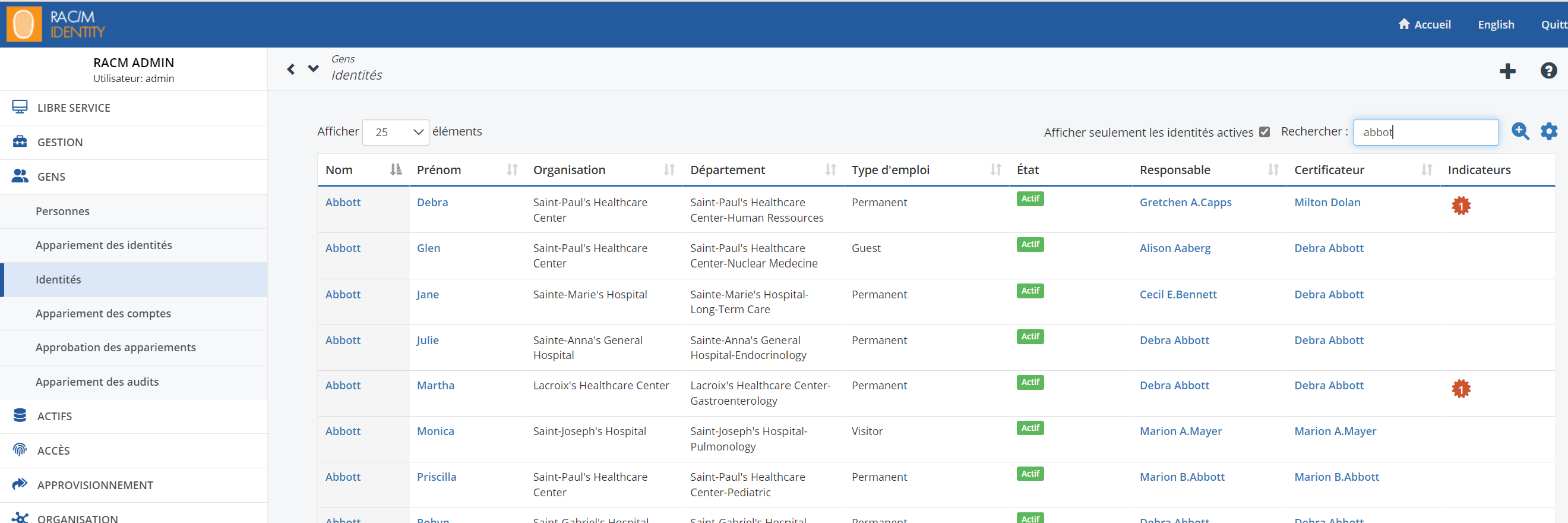Viewport: 1568px width, 523px height.
Task: Open the help question mark icon
Action: 1548,71
